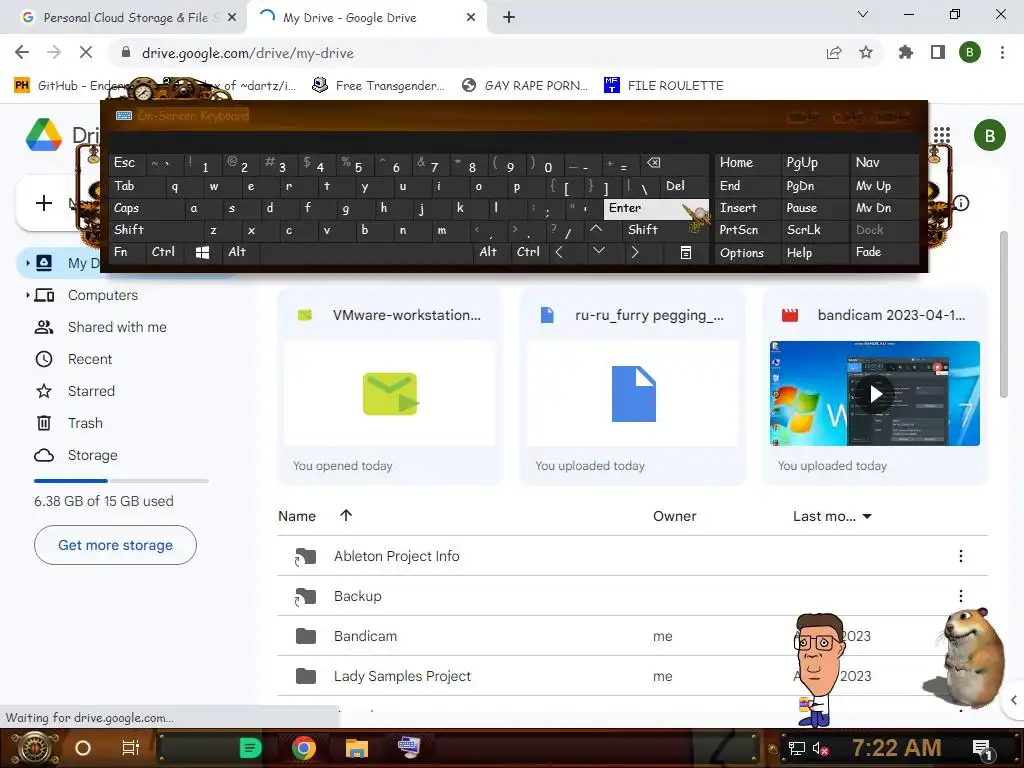The height and width of the screenshot is (768, 1024).
Task: Share this page icon in the address bar
Action: tap(833, 52)
